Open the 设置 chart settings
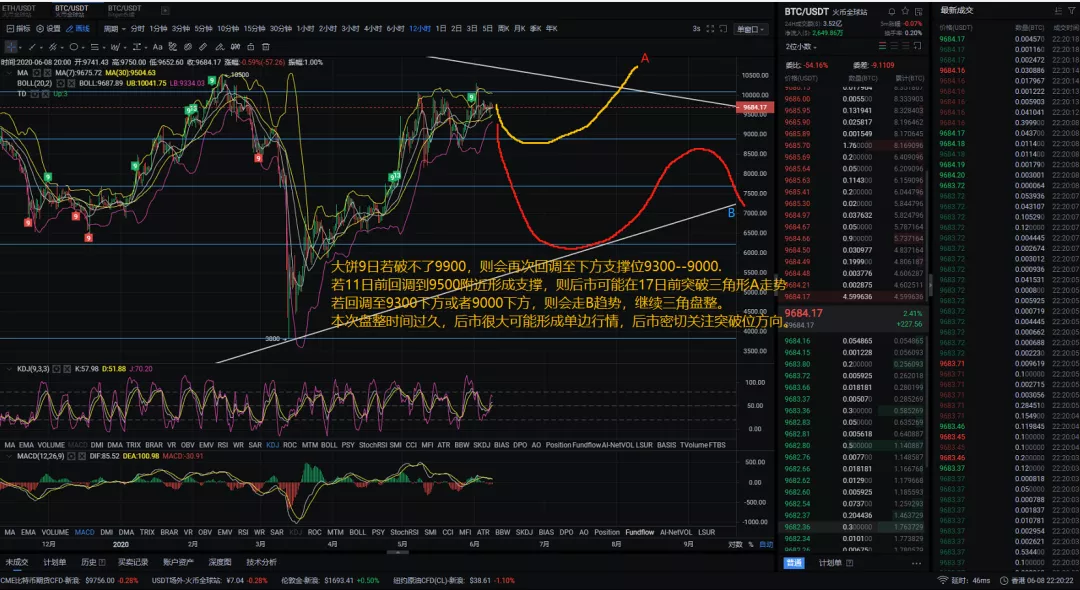 click(48, 29)
